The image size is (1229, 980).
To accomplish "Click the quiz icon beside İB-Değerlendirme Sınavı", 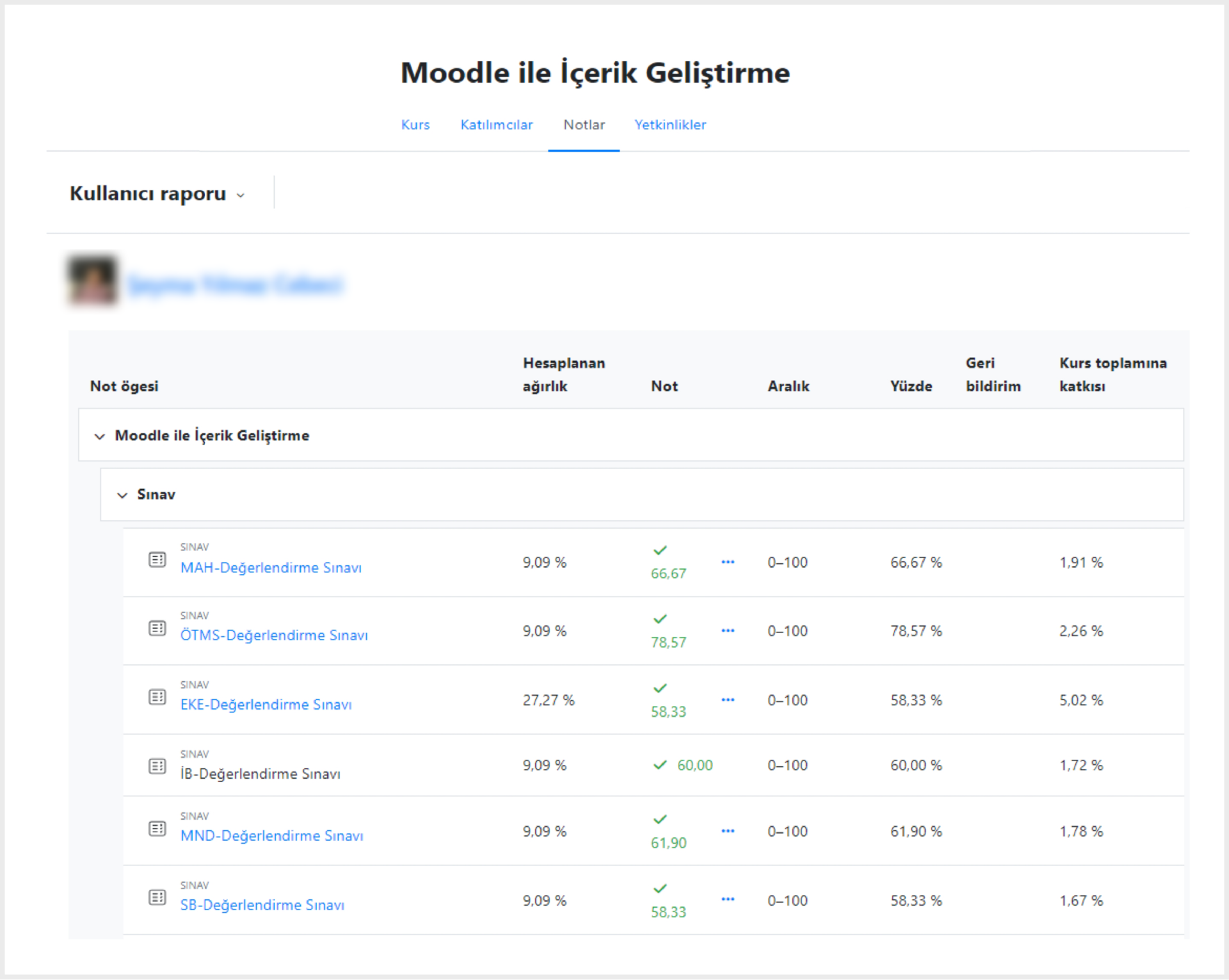I will 157,766.
